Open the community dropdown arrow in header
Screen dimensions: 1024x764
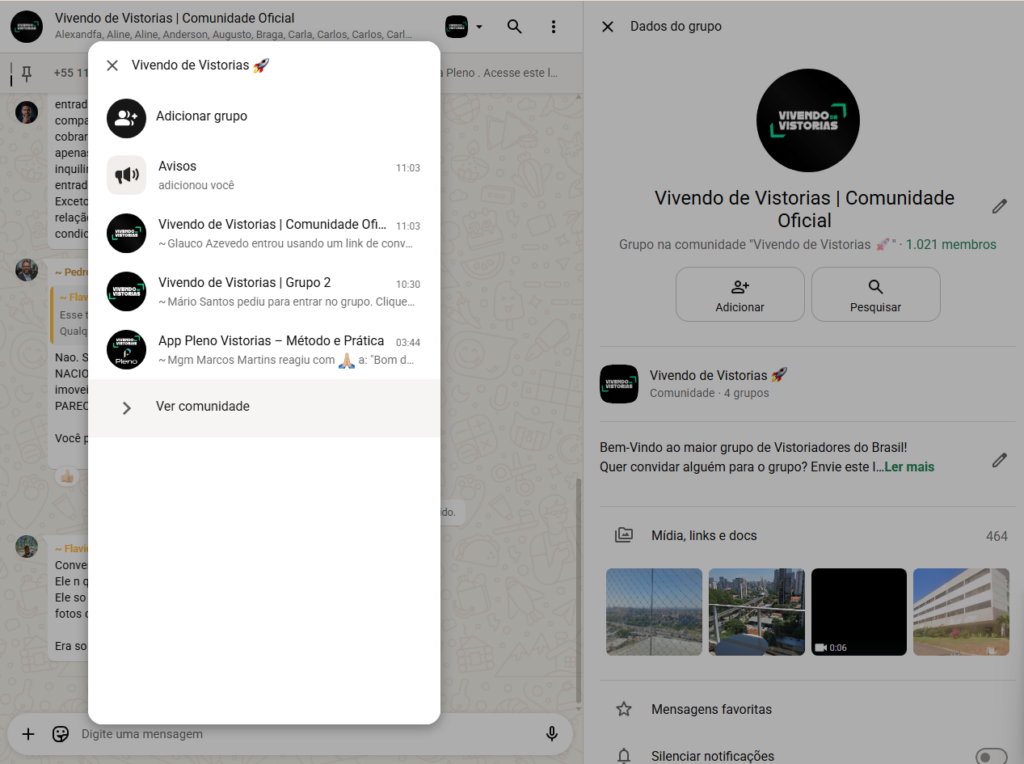[x=479, y=27]
